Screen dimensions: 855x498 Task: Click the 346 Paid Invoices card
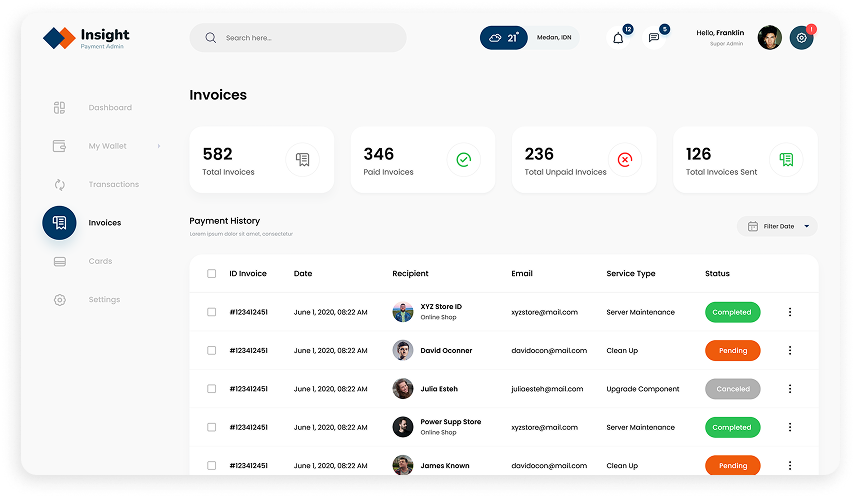423,160
